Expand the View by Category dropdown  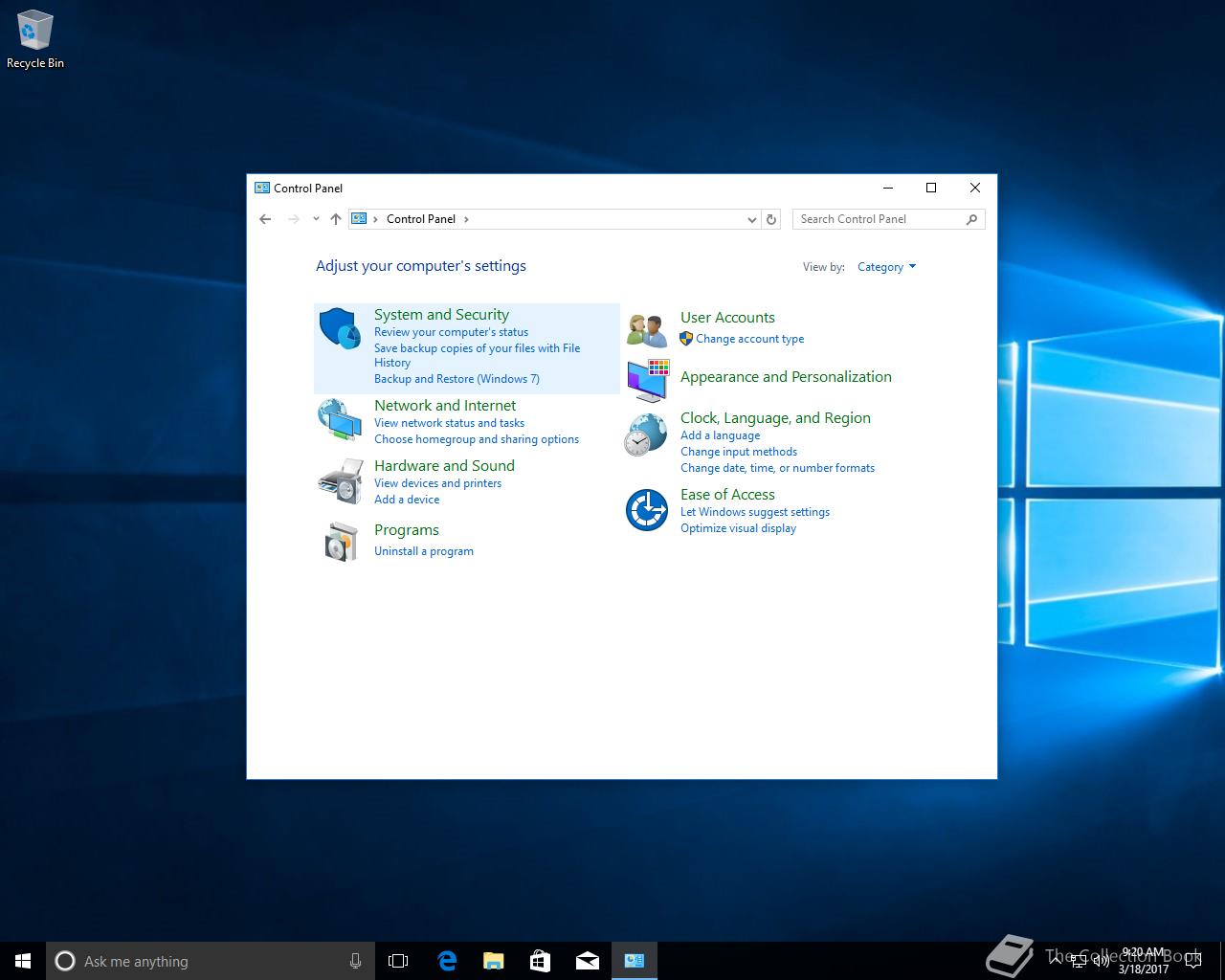click(x=886, y=267)
